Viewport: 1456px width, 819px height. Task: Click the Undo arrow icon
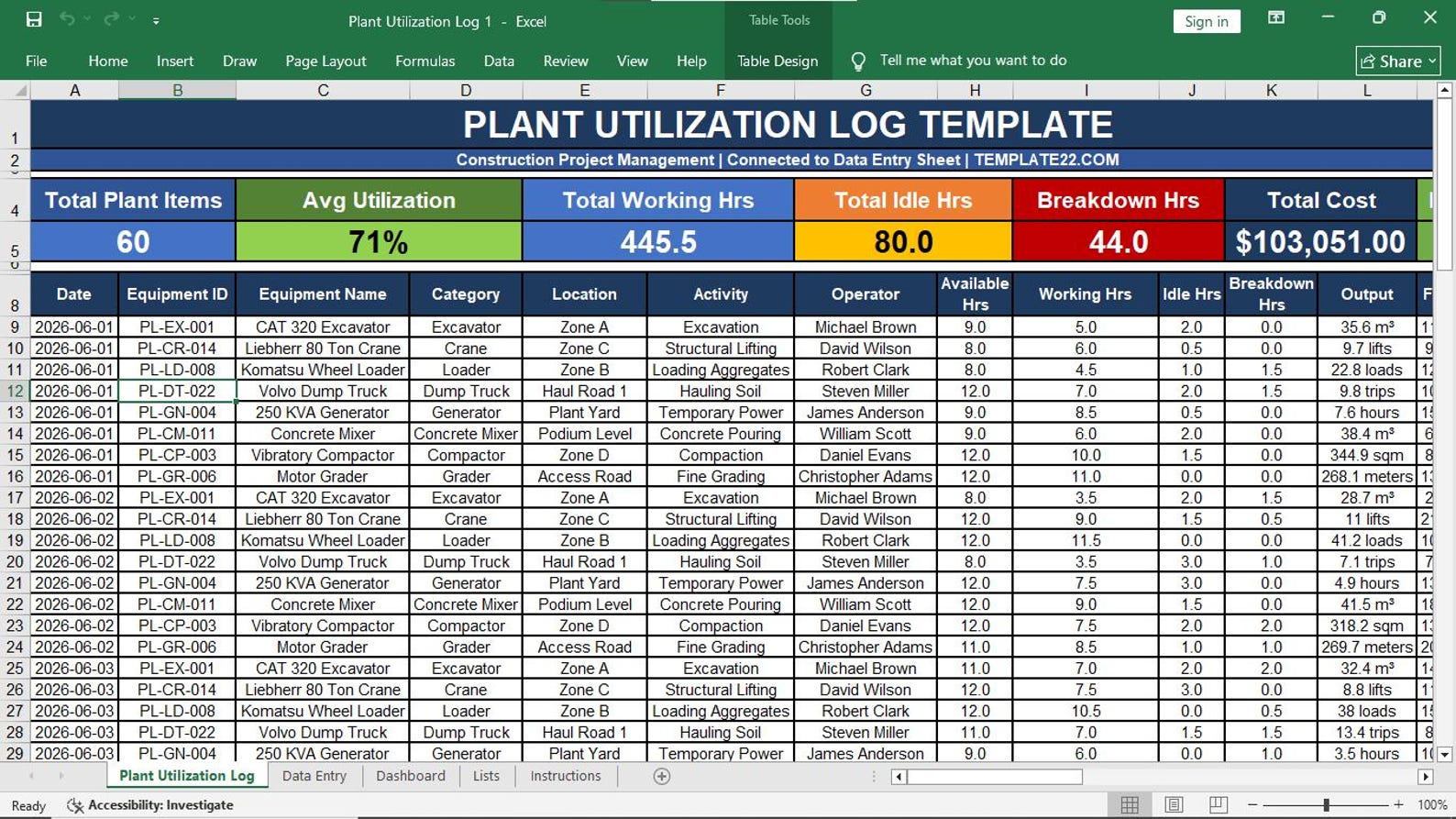coord(67,19)
